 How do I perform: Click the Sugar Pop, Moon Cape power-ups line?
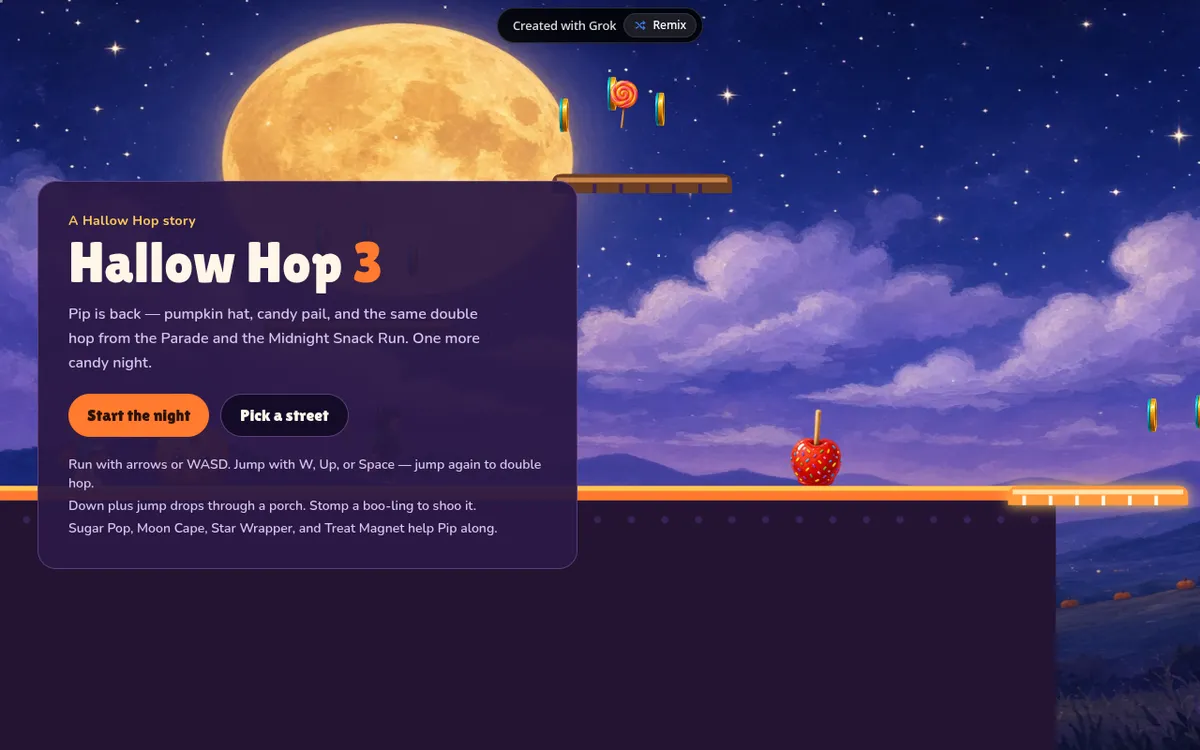coord(283,528)
